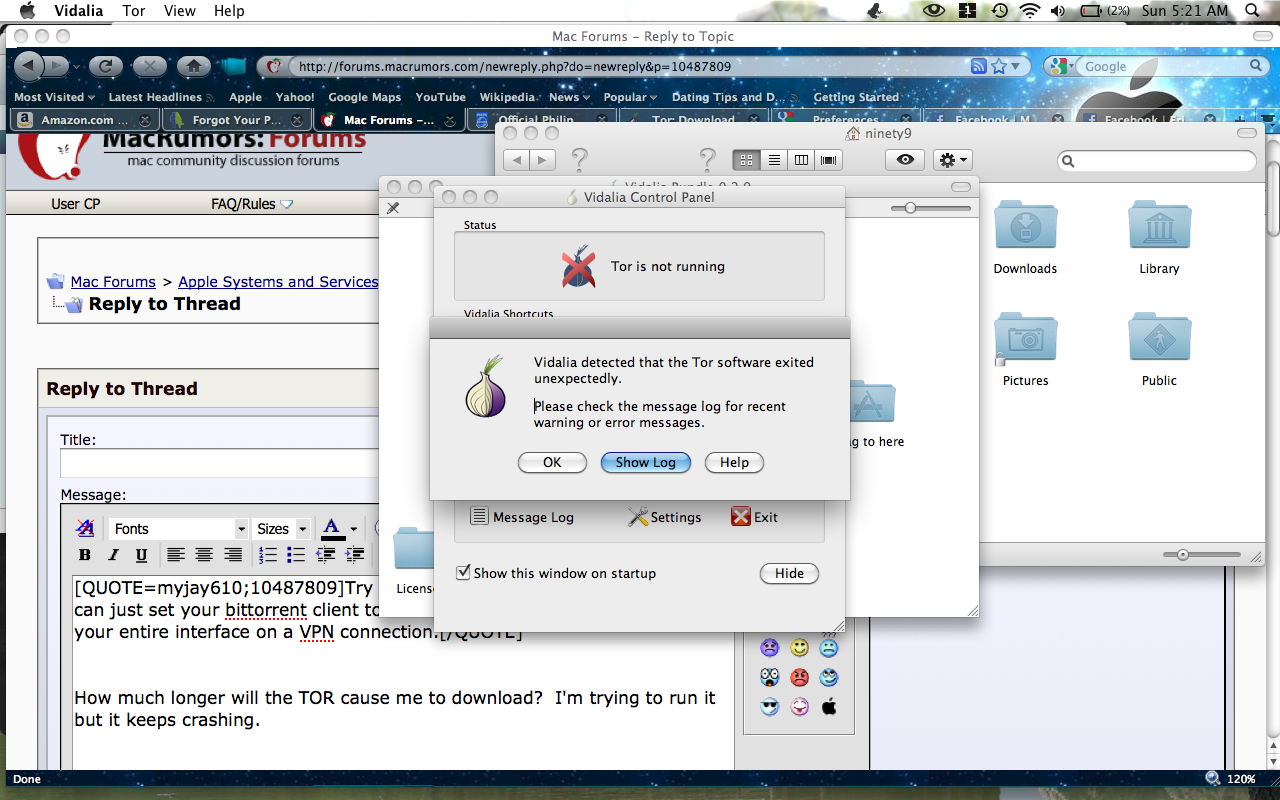Open Vidalia Settings

[664, 517]
